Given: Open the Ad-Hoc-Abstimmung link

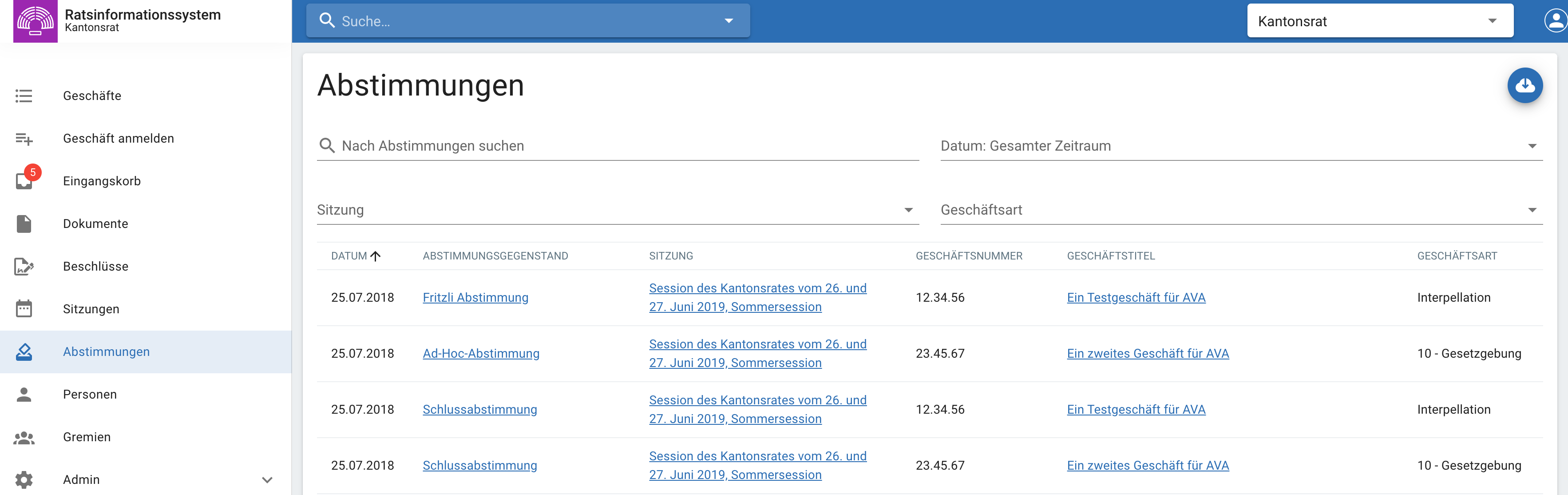Looking at the screenshot, I should pyautogui.click(x=480, y=354).
